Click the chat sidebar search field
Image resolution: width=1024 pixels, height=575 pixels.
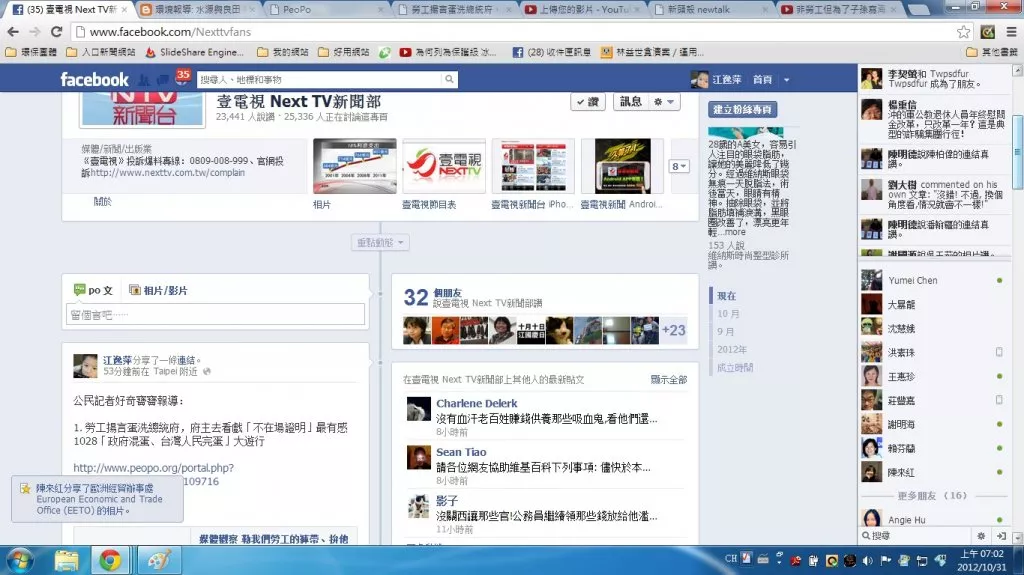916,536
